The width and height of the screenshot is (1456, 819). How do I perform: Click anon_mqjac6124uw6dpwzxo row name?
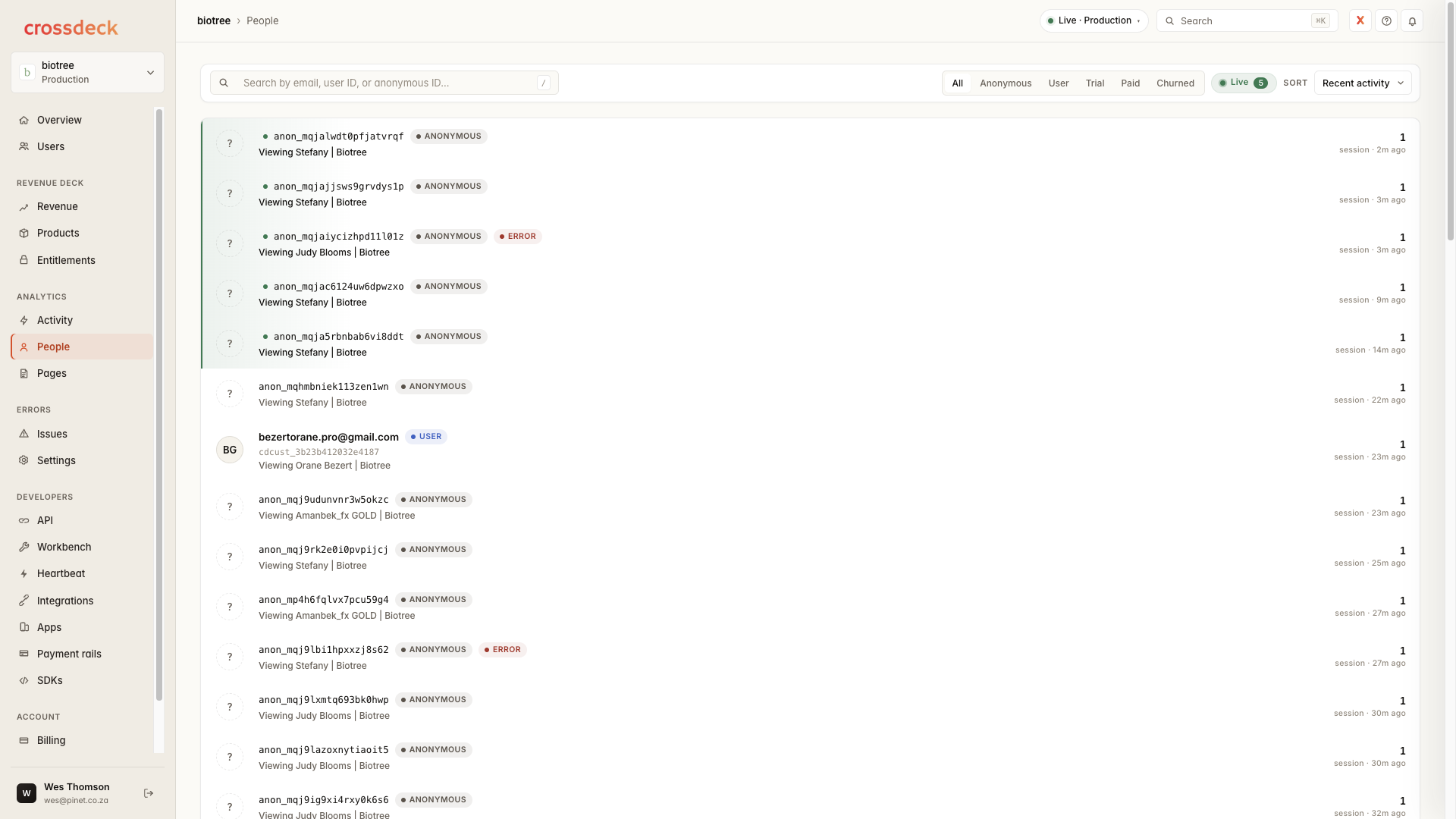click(x=339, y=287)
